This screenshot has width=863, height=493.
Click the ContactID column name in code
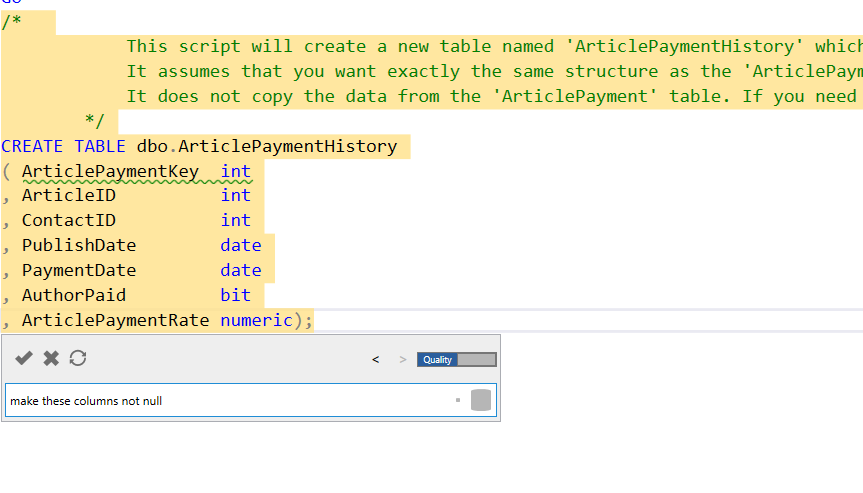[x=68, y=221]
